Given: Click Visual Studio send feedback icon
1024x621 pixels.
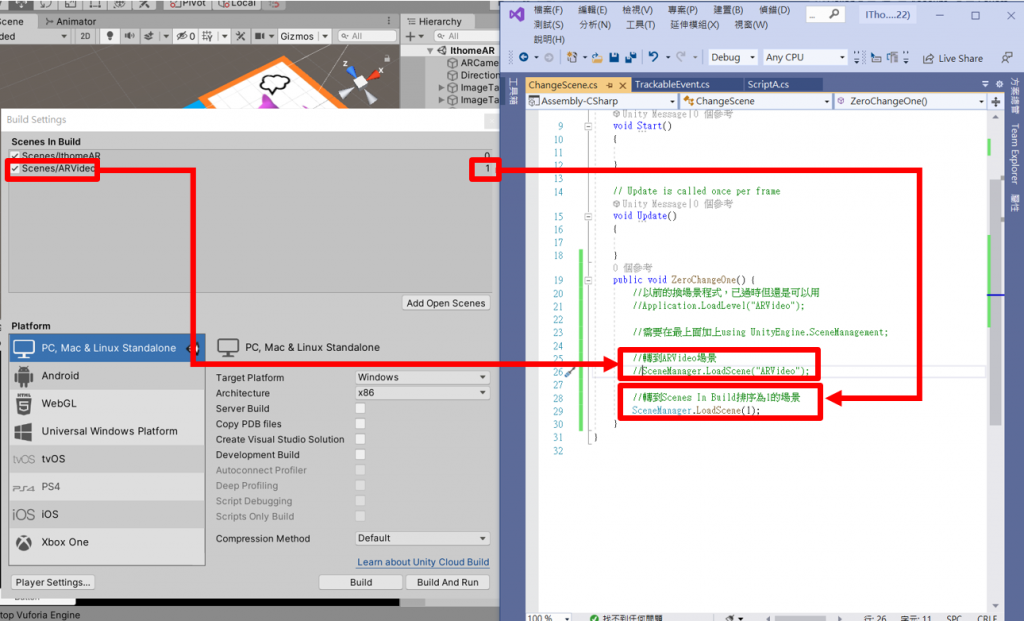Looking at the screenshot, I should 1006,58.
